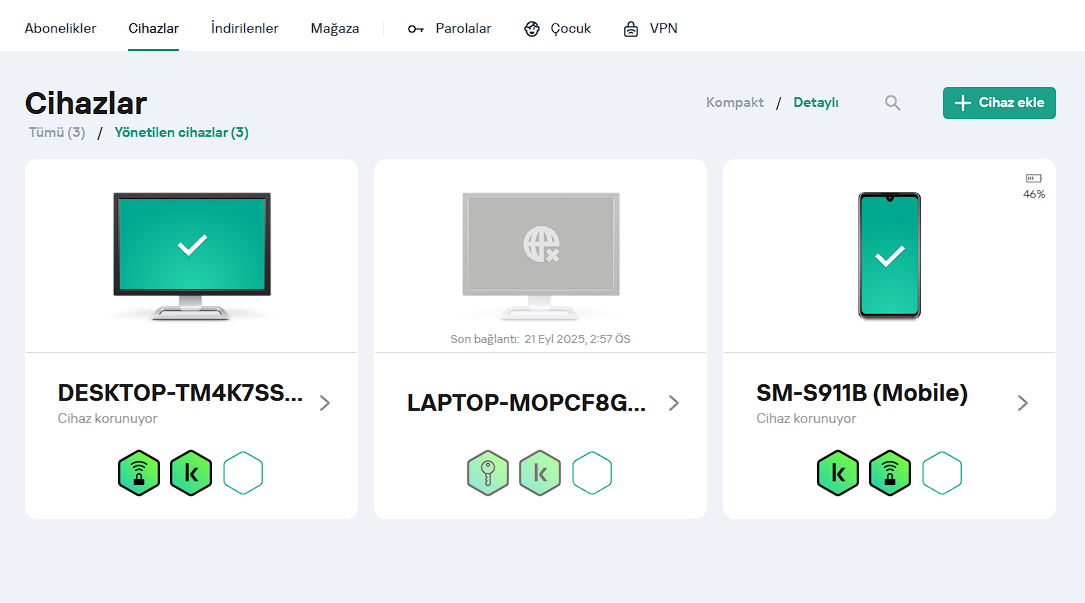
Task: Click Cihaz korunuyor status under SM-S911B
Action: [806, 418]
